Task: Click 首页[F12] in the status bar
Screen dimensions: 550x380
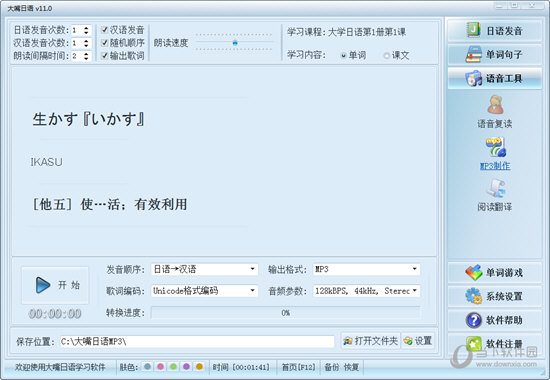Action: coord(299,367)
